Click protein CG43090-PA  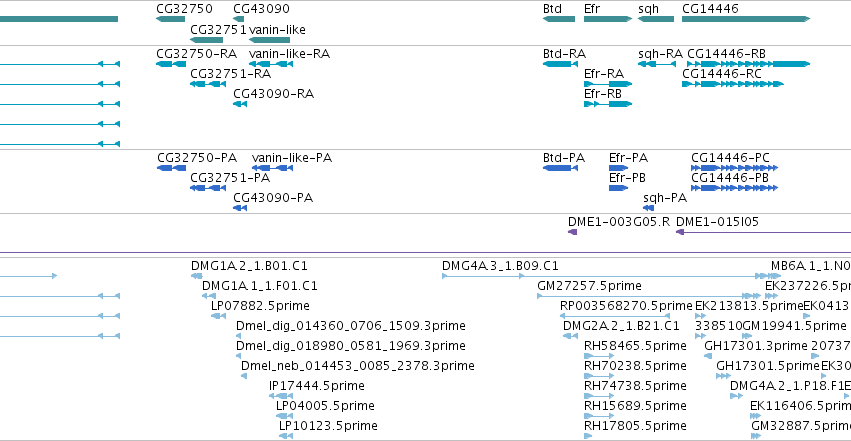(240, 208)
